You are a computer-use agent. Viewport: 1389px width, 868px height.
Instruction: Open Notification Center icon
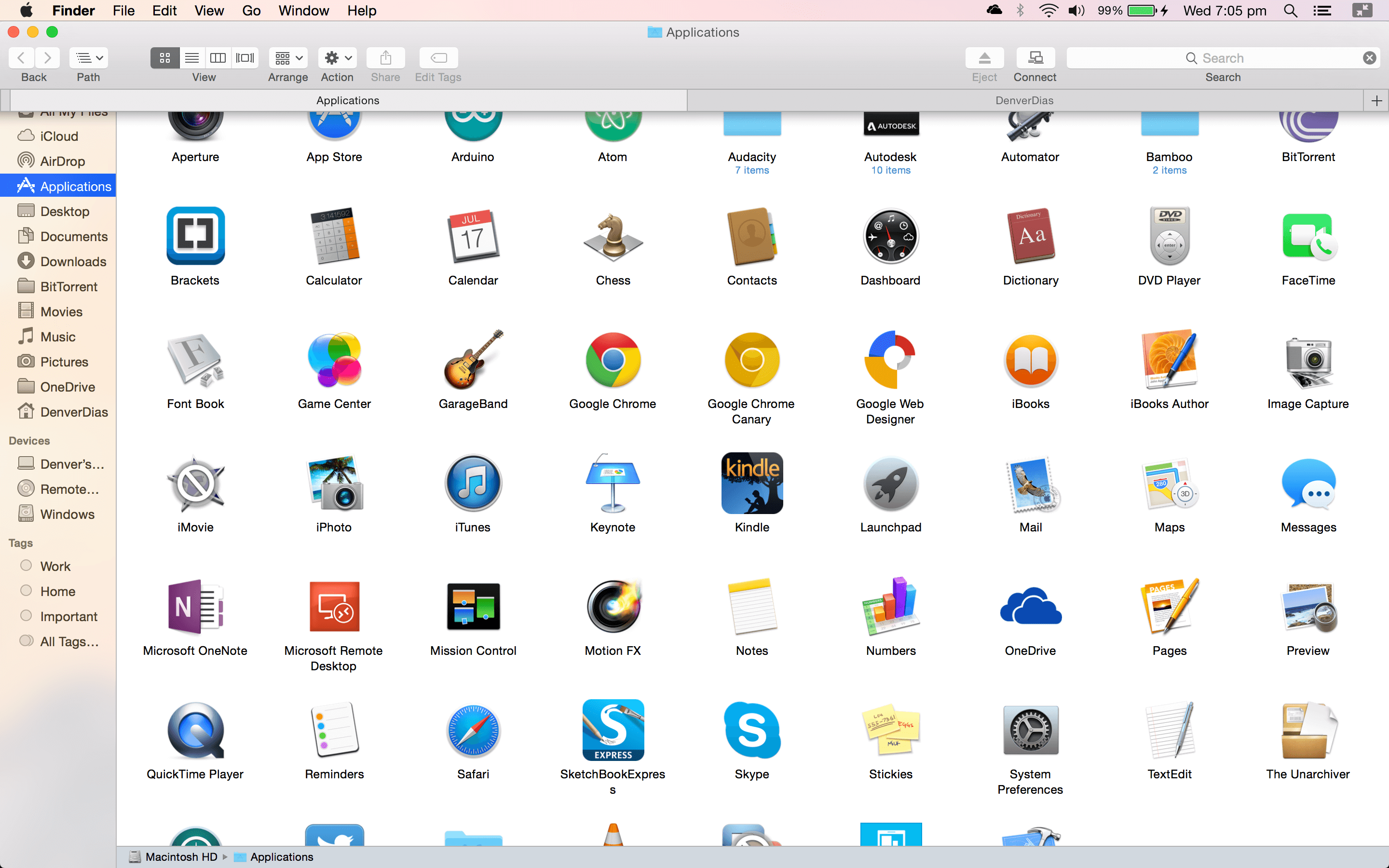[1322, 10]
